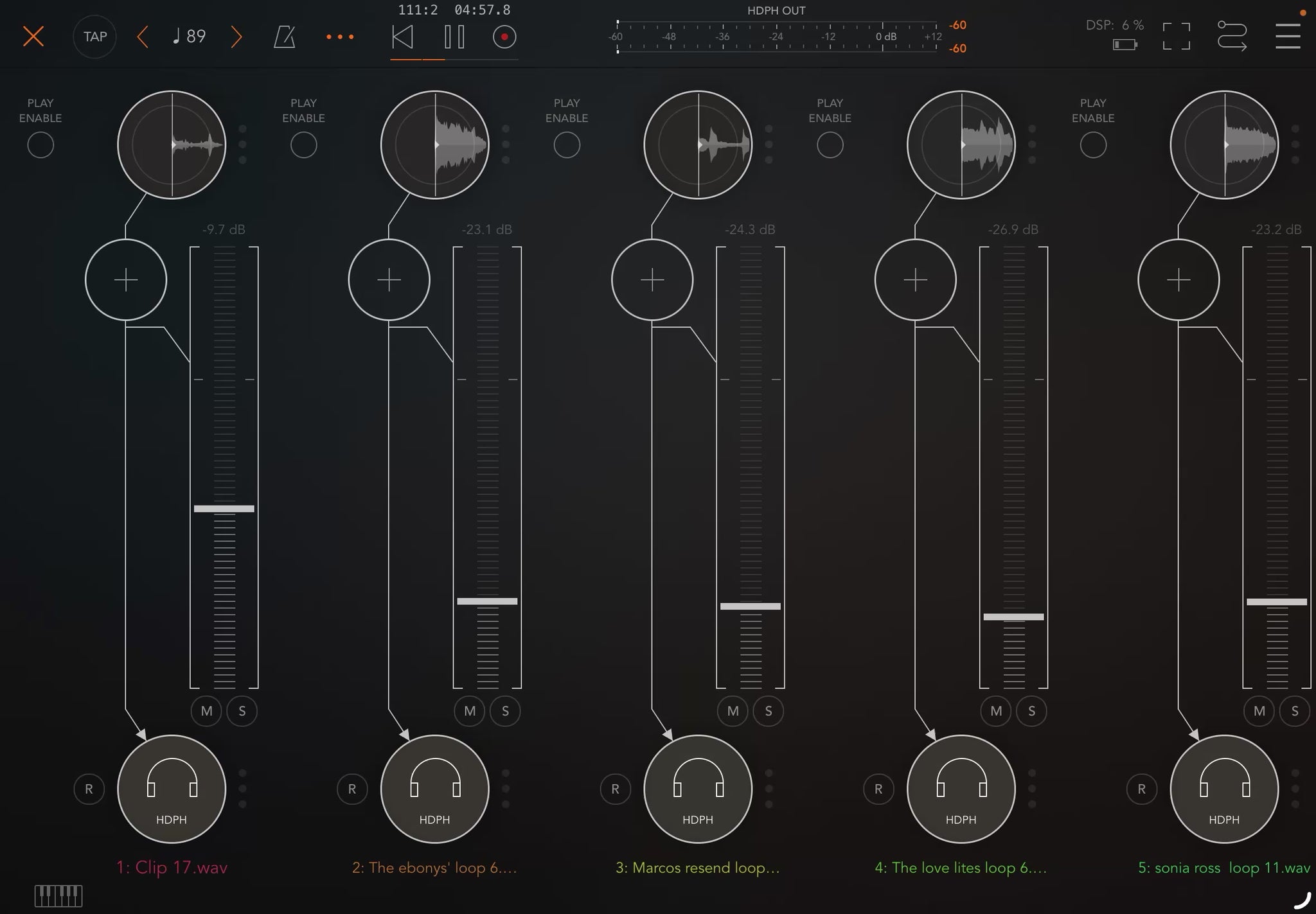1316x914 pixels.
Task: Solo The ebonys' loop channel
Action: click(505, 711)
